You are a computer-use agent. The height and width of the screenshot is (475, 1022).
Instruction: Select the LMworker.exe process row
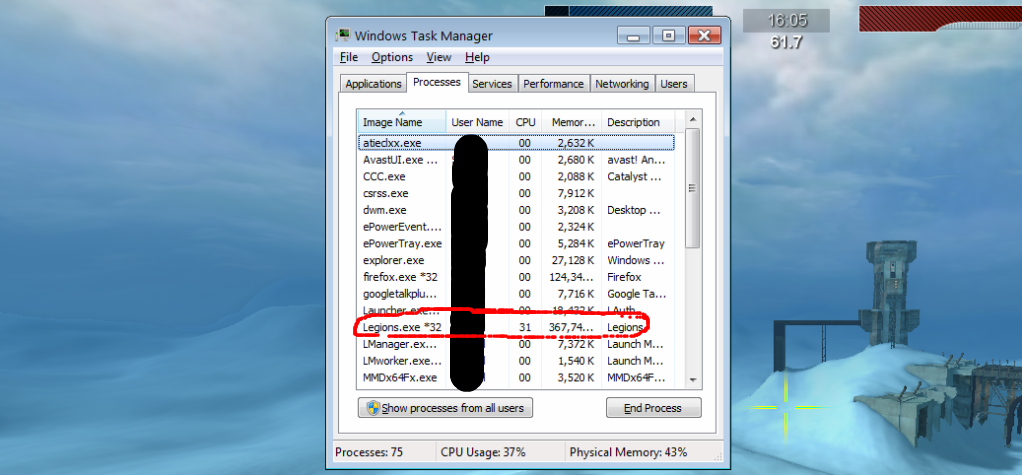(x=516, y=361)
